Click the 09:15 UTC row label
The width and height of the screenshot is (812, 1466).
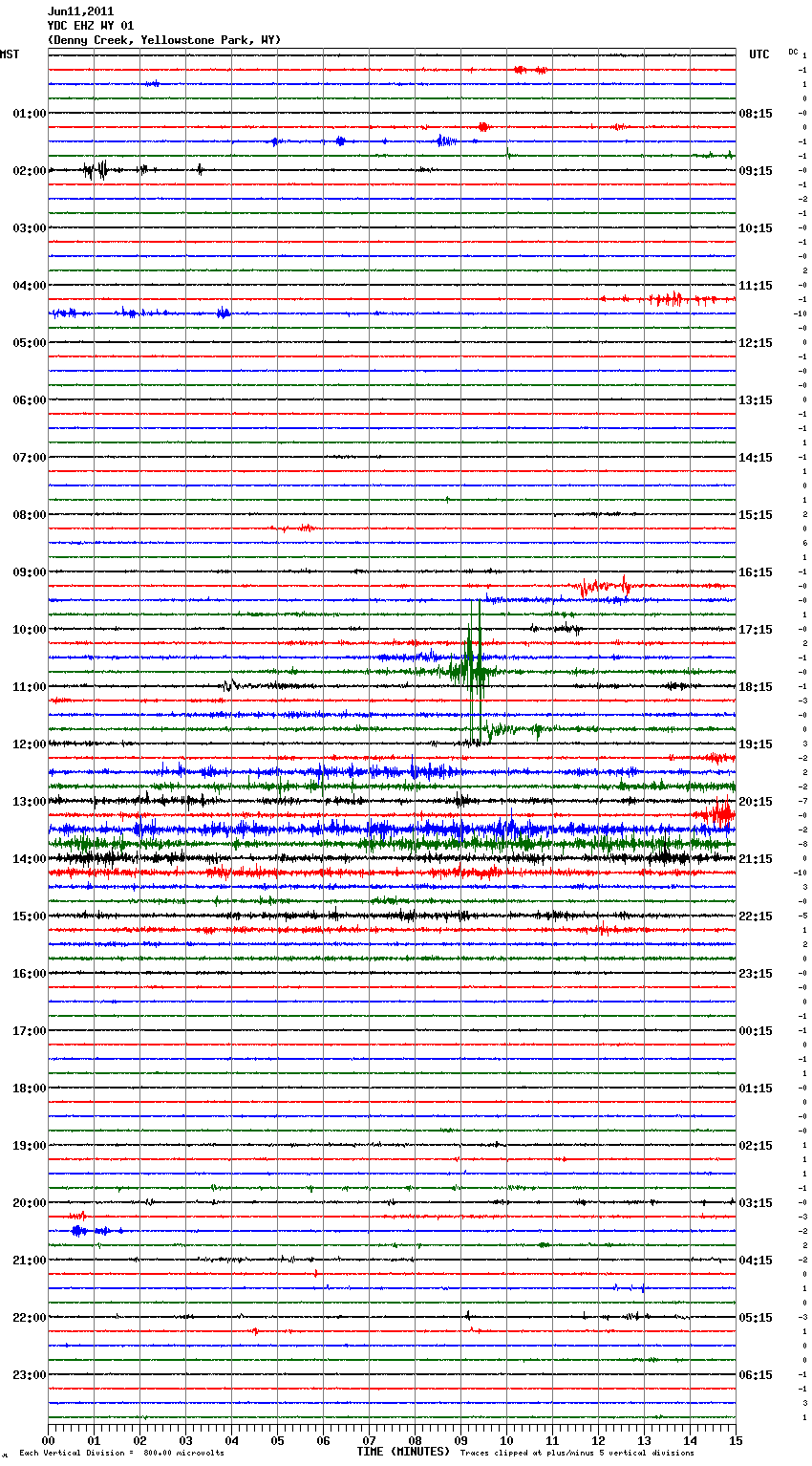756,170
